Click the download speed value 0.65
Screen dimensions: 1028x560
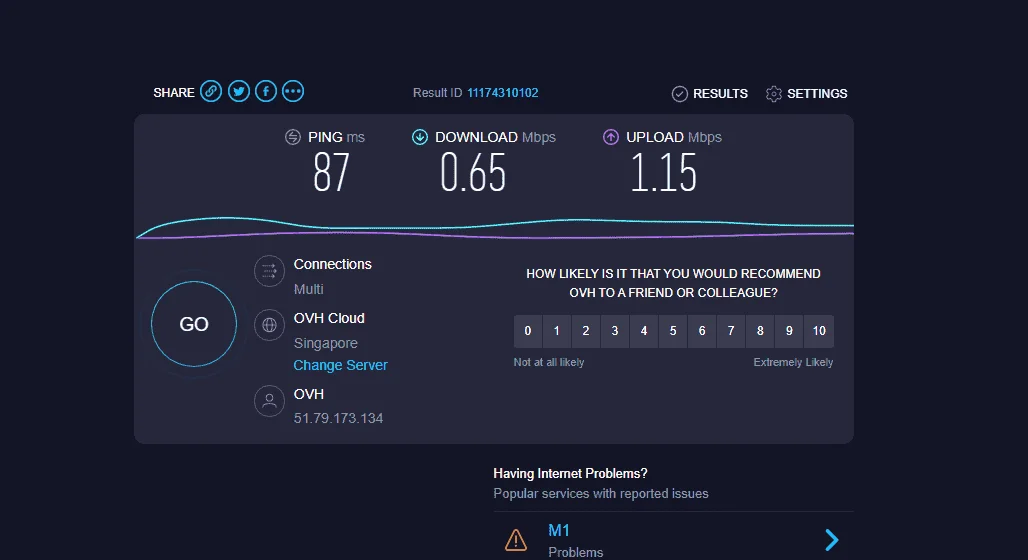473,173
